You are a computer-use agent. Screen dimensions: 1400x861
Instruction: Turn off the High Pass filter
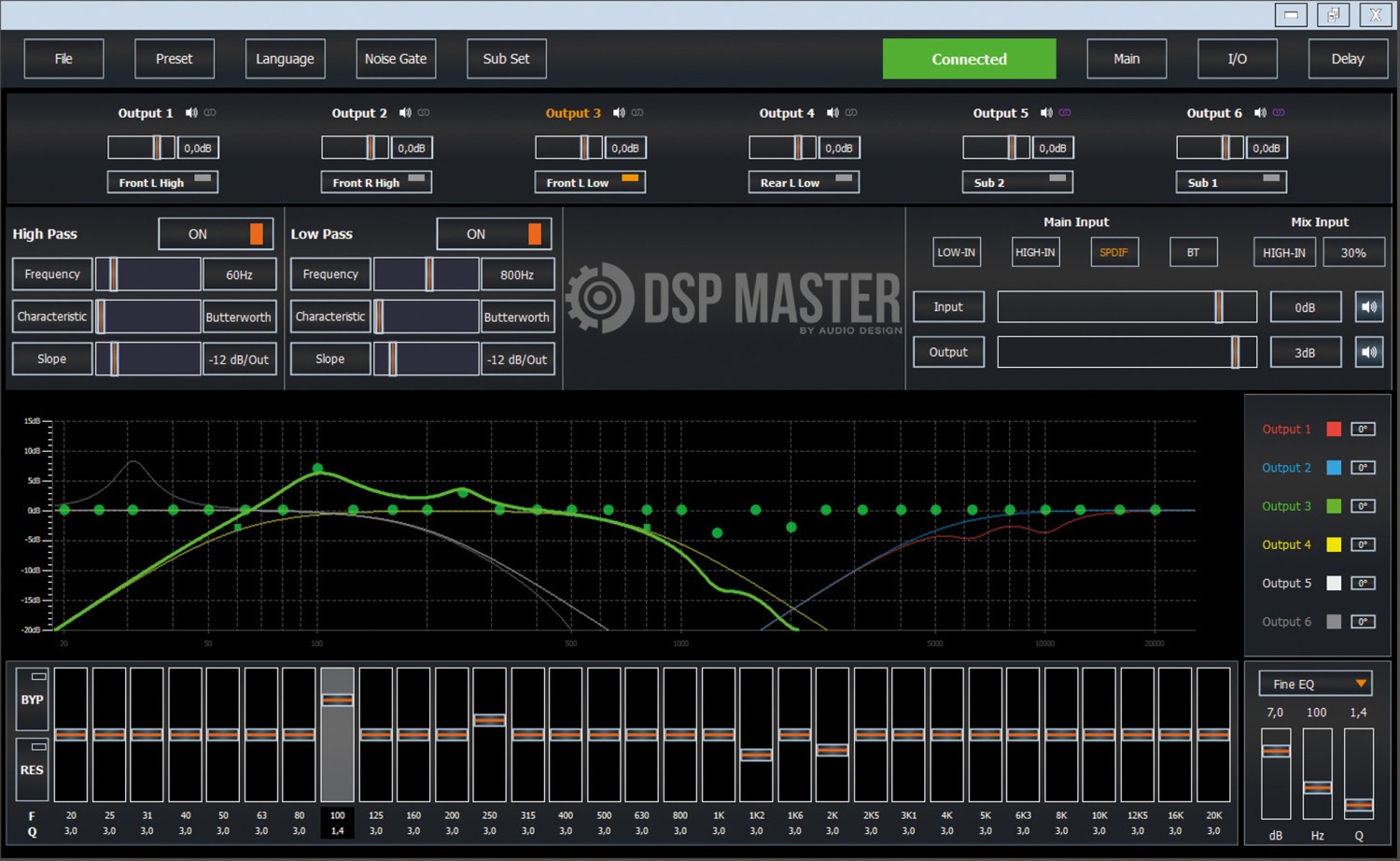point(216,234)
